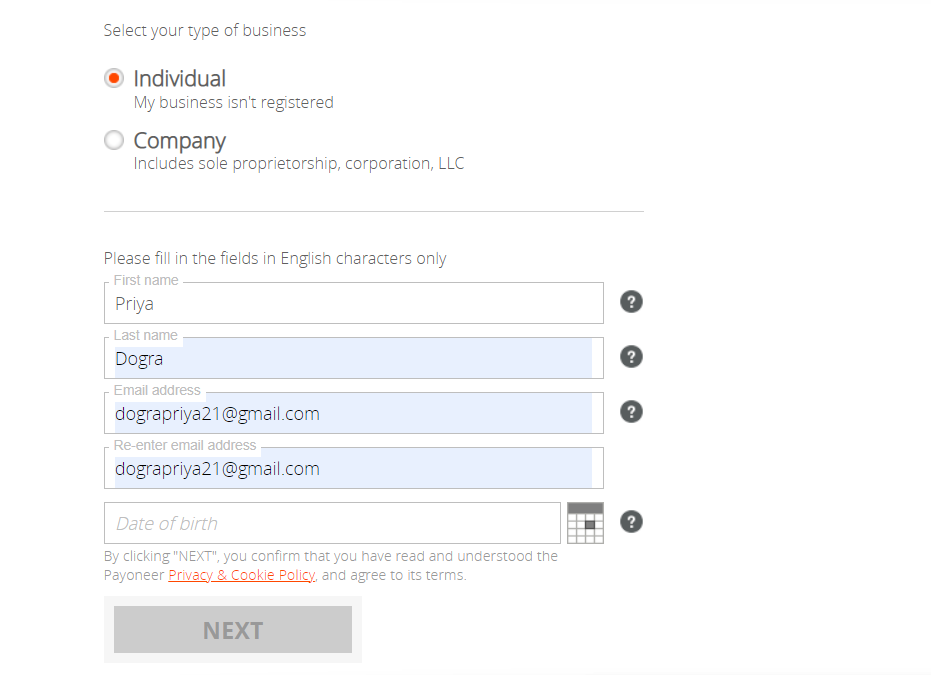The image size is (931, 675).
Task: Open the Privacy & Cookie Policy link
Action: pyautogui.click(x=242, y=575)
